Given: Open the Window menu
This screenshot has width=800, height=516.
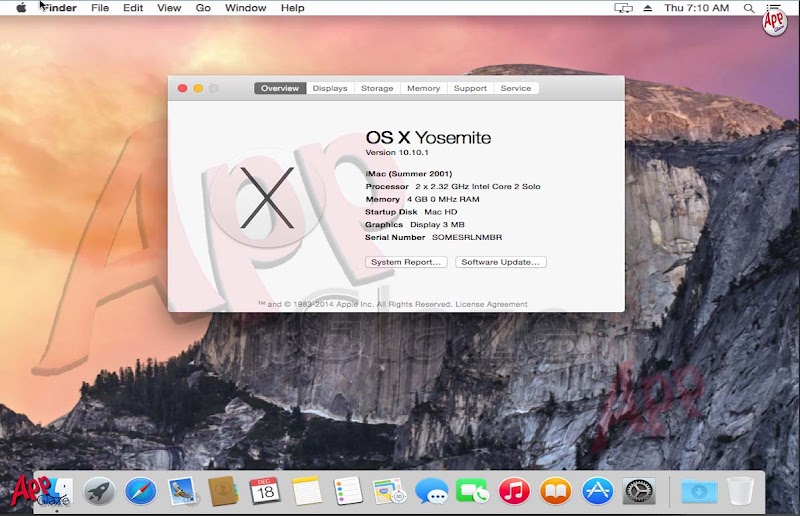Looking at the screenshot, I should coord(245,8).
